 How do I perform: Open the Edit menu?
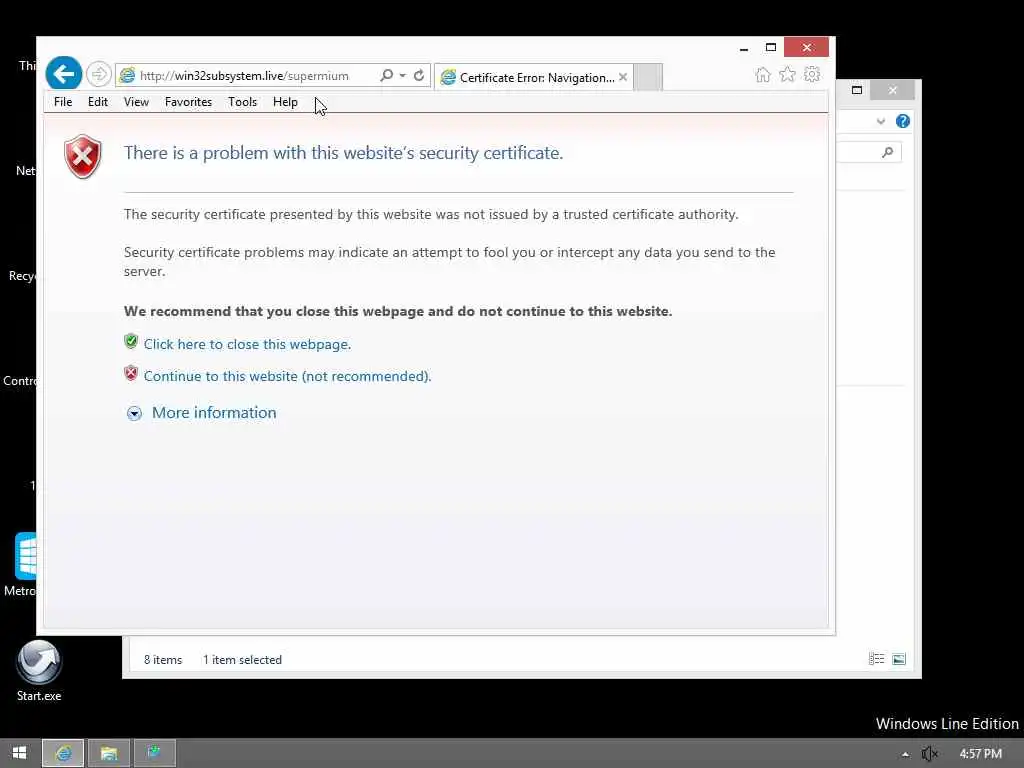click(98, 102)
